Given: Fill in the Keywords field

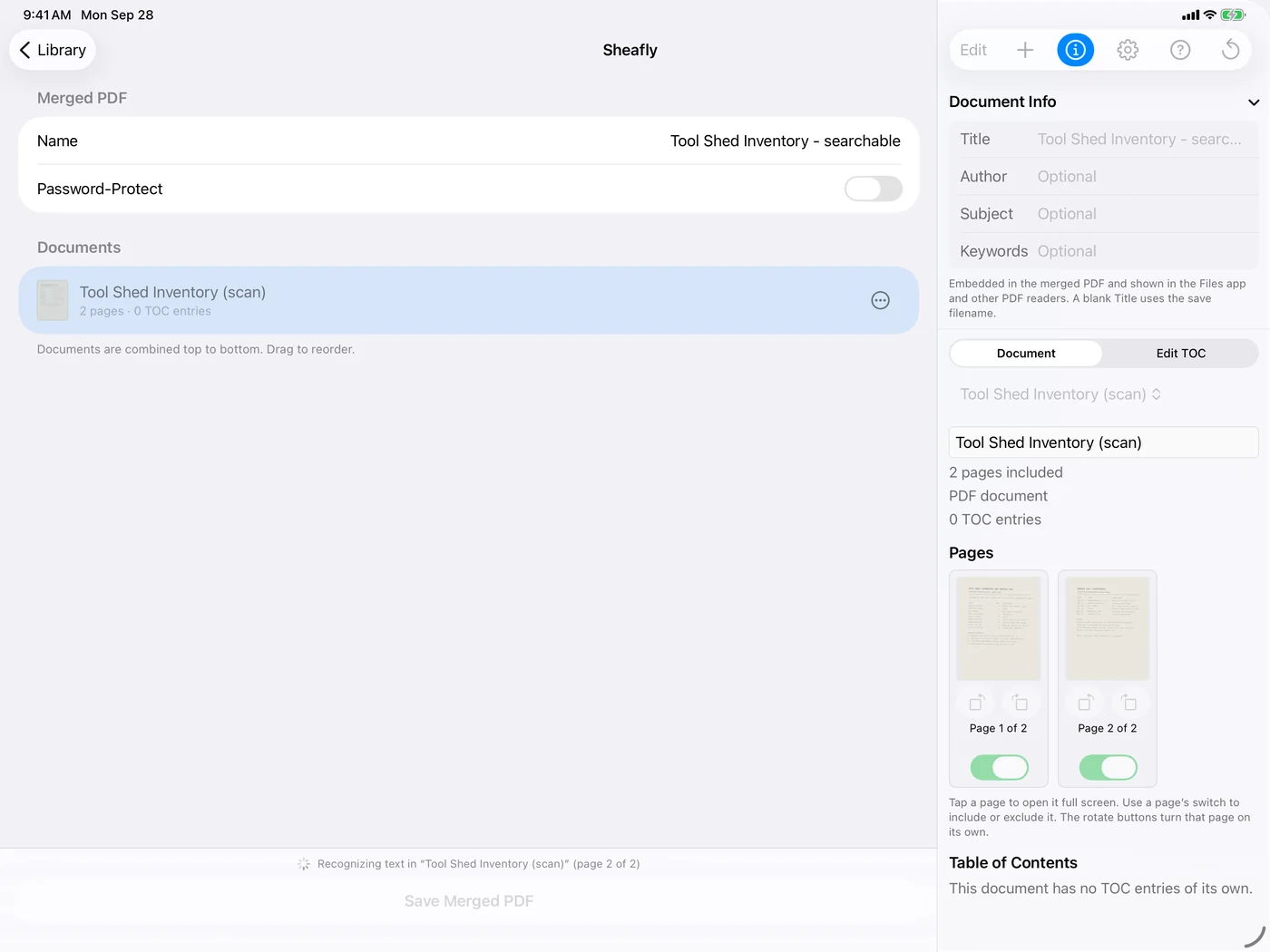Looking at the screenshot, I should point(1104,251).
